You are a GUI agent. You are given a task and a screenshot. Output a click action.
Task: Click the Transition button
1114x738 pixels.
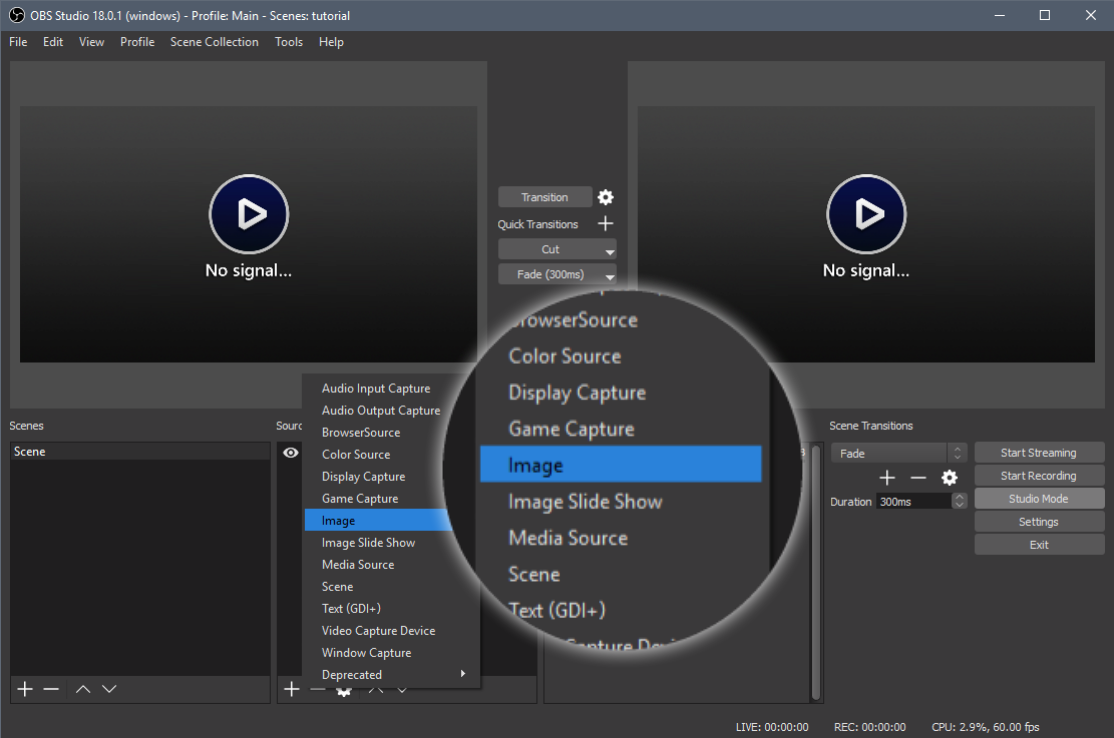tap(545, 197)
